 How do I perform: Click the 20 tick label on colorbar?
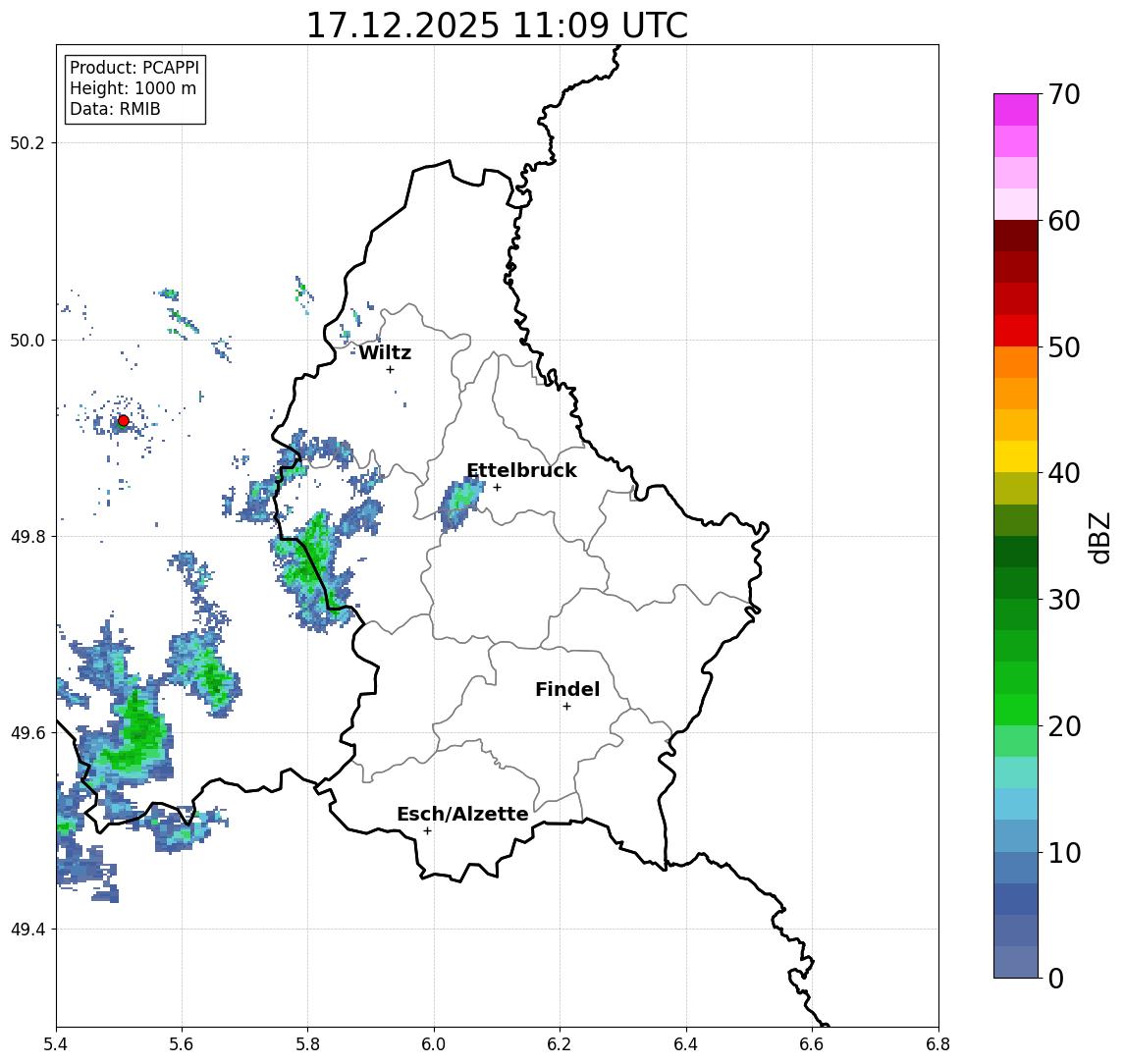1063,725
